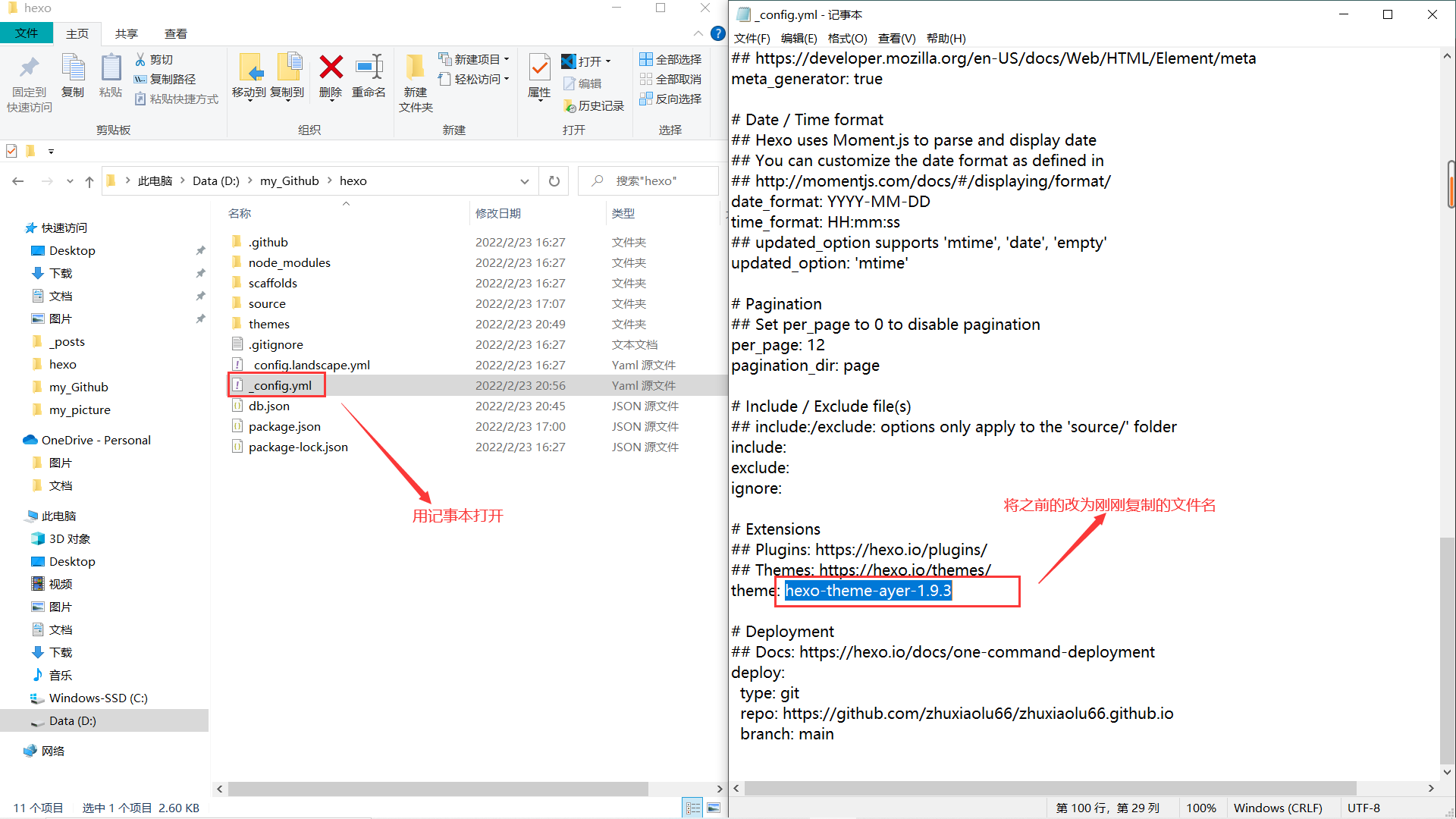Open recent locations dropdown arrow

[x=70, y=181]
